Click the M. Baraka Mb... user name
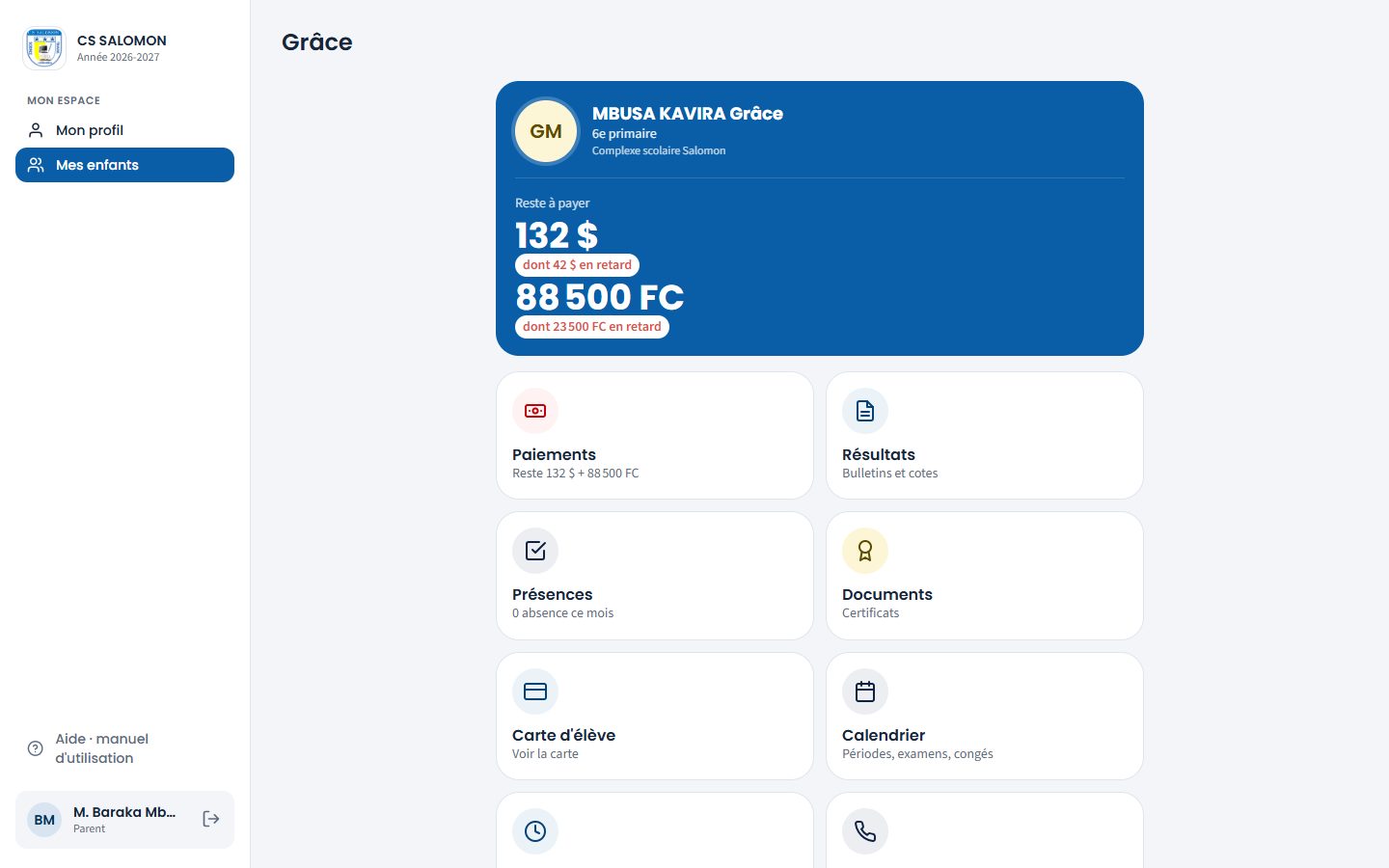The width and height of the screenshot is (1389, 868). (124, 812)
